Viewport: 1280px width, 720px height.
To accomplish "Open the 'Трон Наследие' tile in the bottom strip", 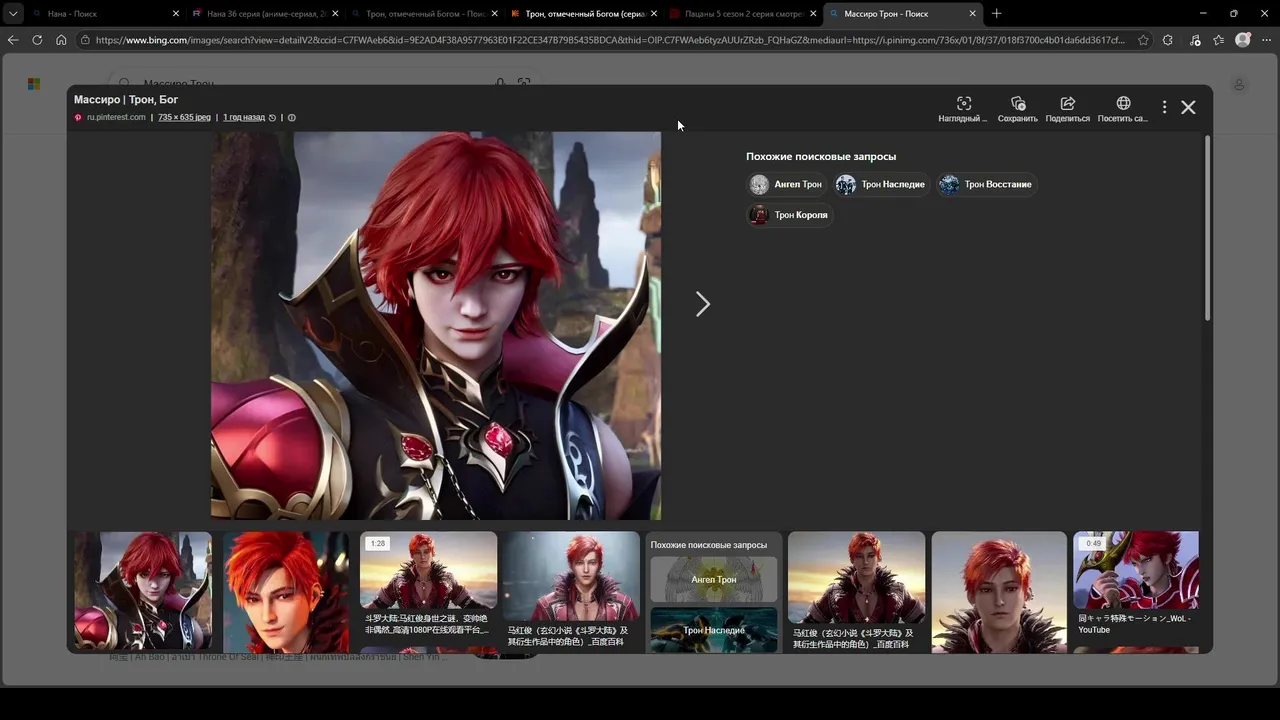I will [x=713, y=630].
